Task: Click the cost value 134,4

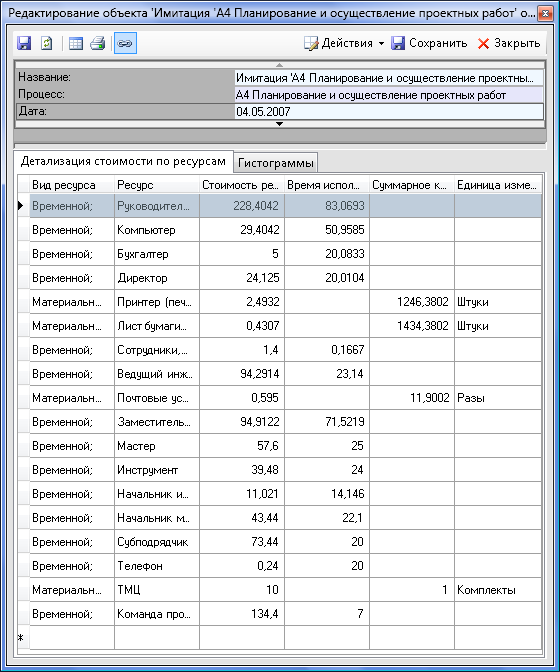Action: (x=242, y=614)
